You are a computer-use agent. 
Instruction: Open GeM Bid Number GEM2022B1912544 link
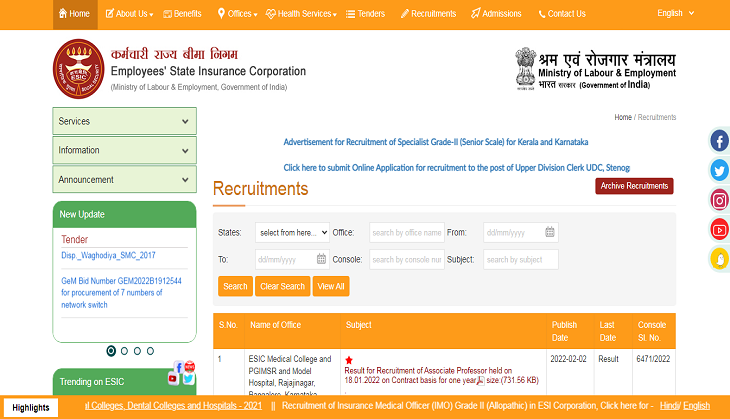coord(122,293)
